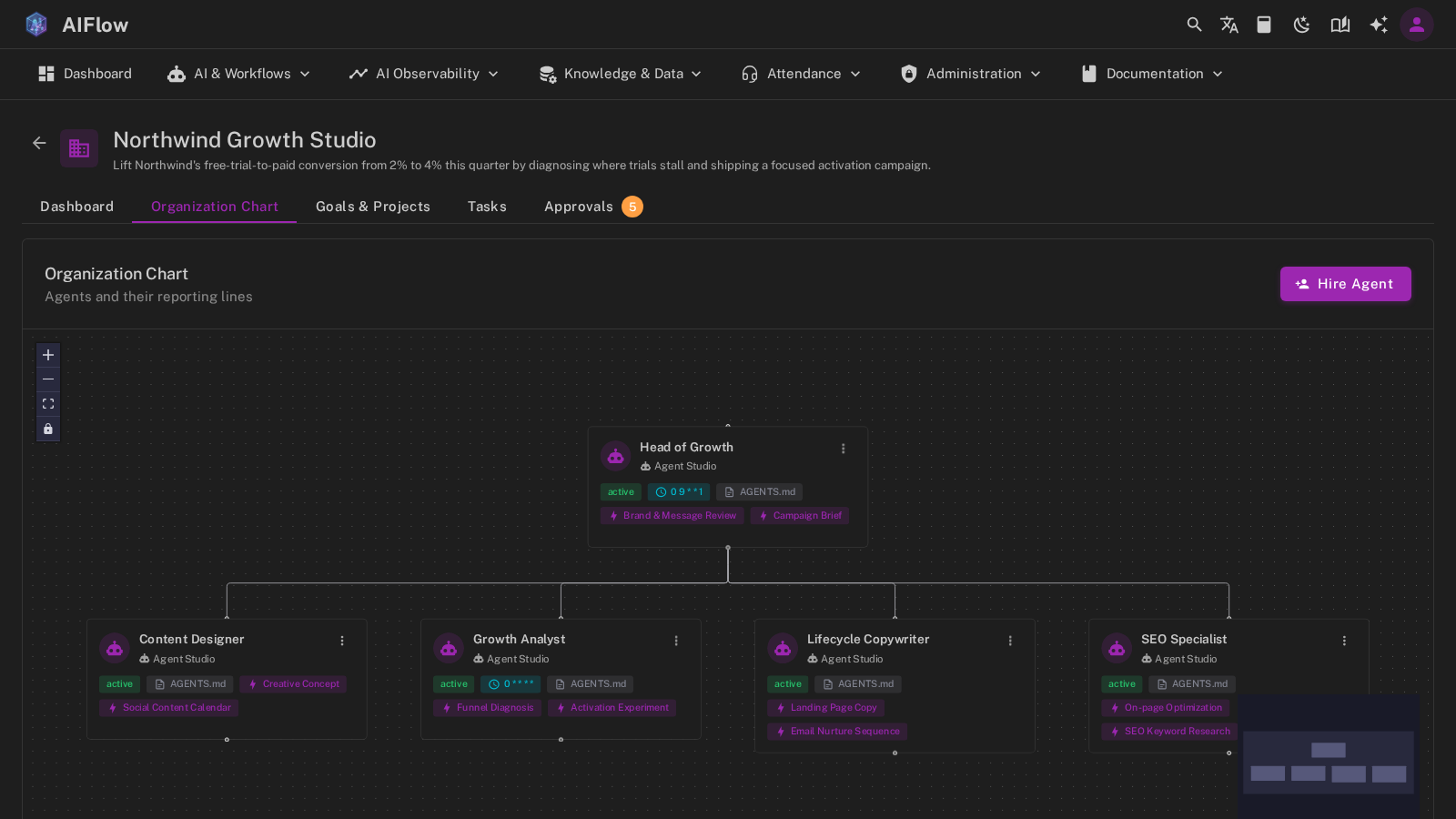Open Content Designer AGENTS.md file
The width and height of the screenshot is (1456, 819).
click(190, 684)
